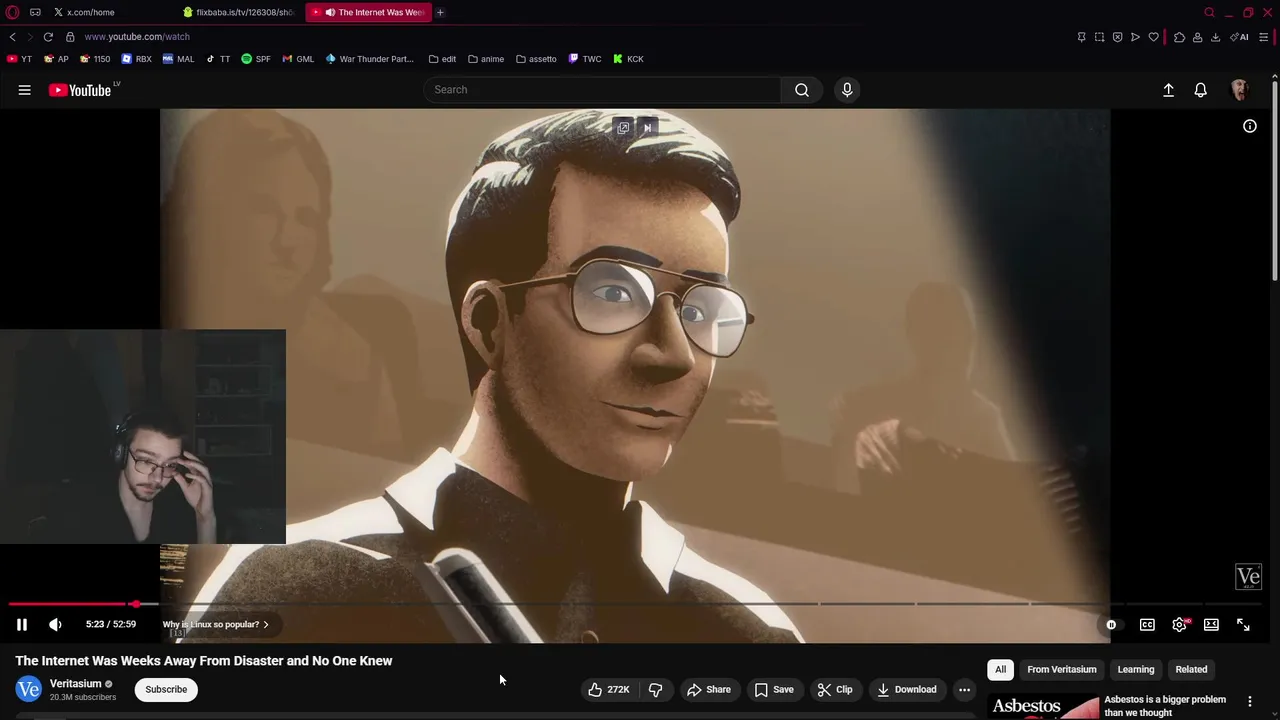Create a Clip of the video
The width and height of the screenshot is (1280, 720).
click(835, 689)
